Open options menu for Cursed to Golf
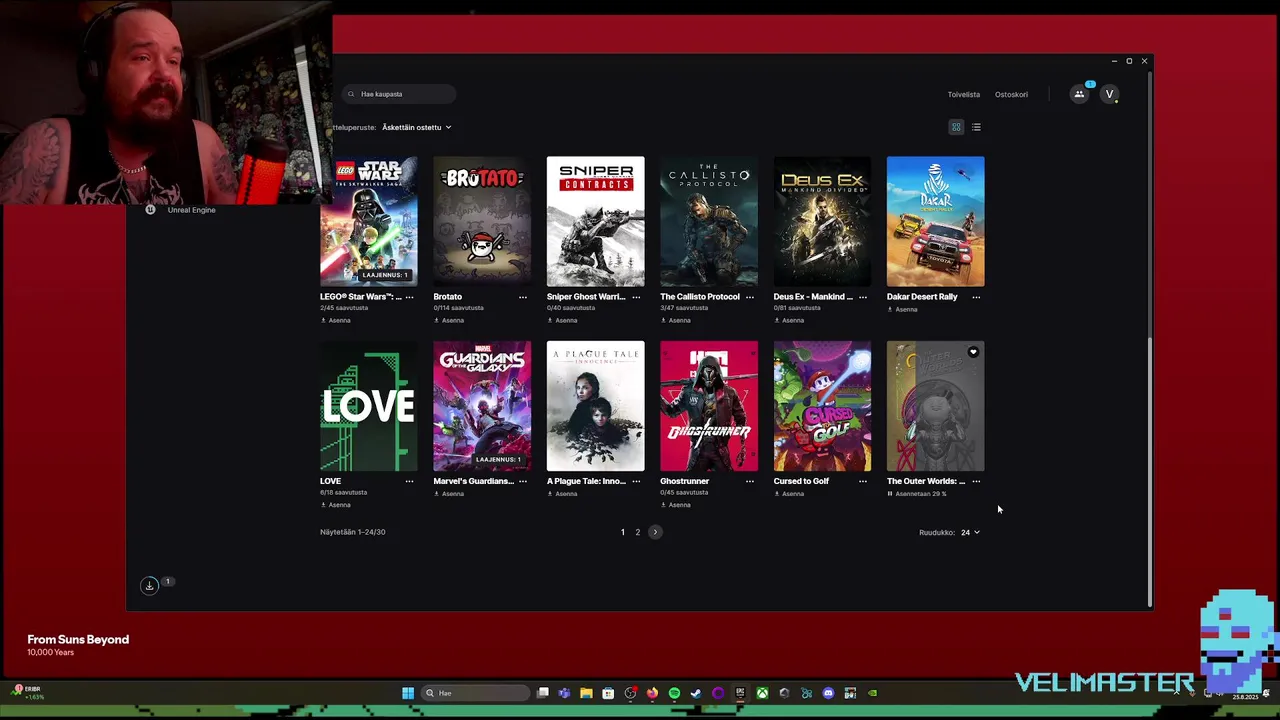1280x720 pixels. [862, 481]
